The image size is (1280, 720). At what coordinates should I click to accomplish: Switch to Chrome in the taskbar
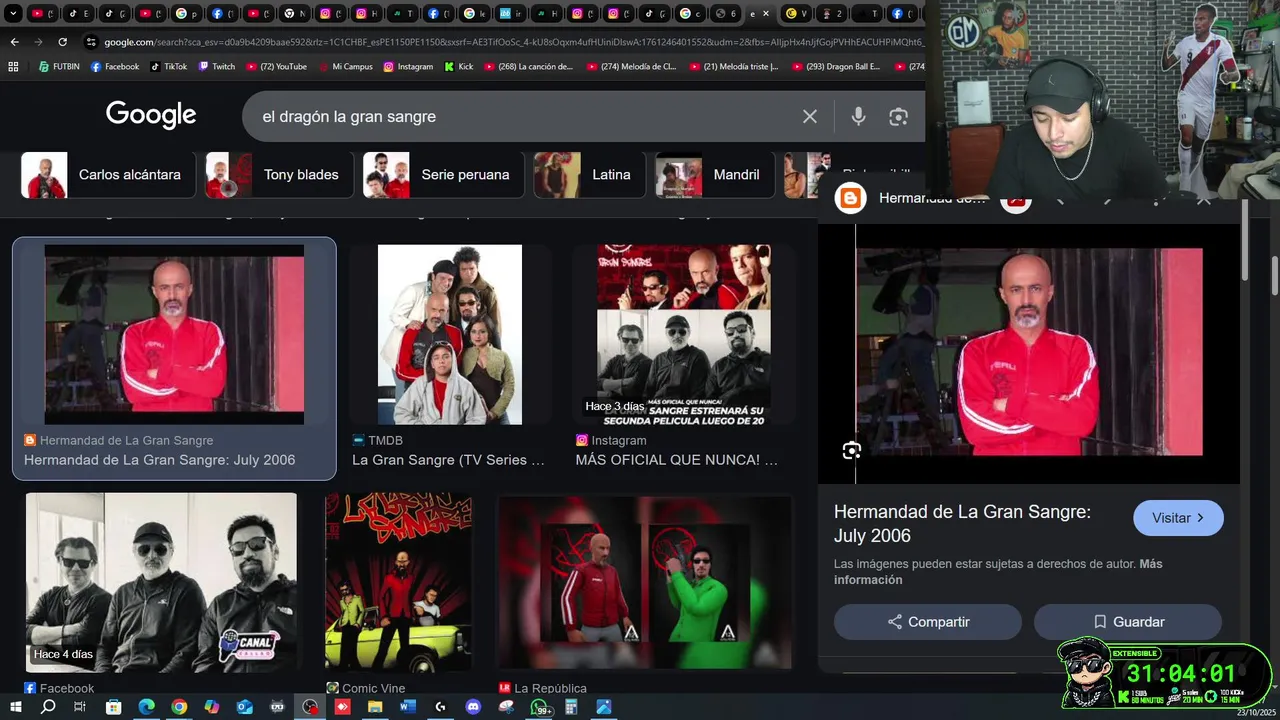click(179, 707)
